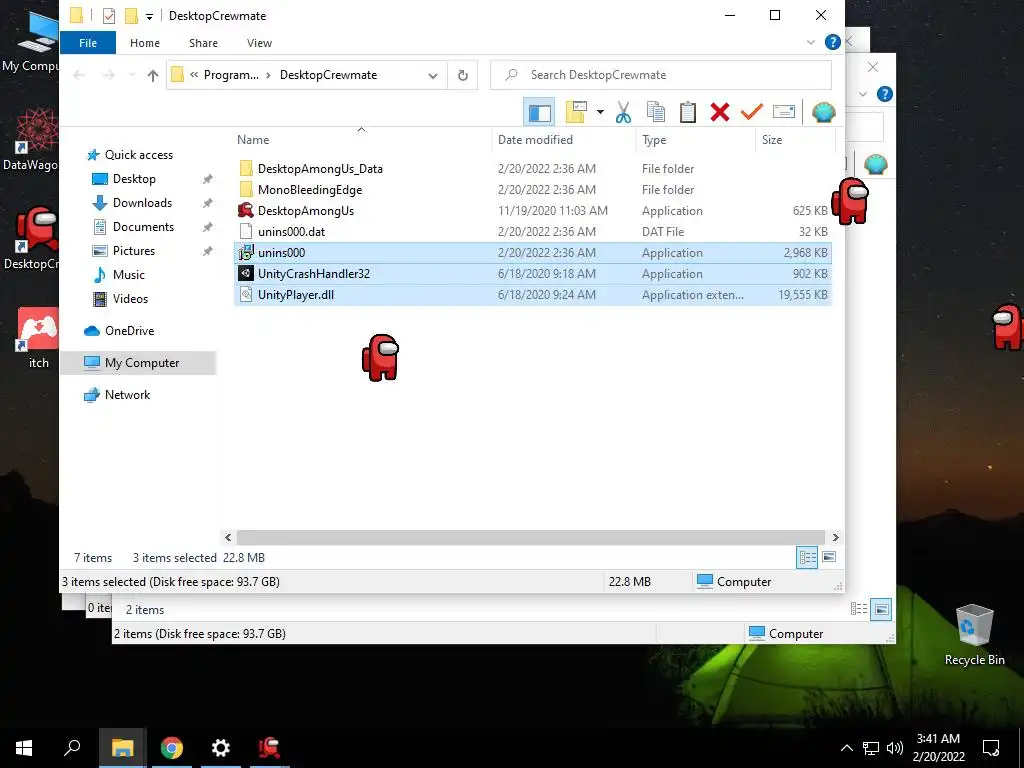Switch to the Home ribbon tab

[145, 42]
